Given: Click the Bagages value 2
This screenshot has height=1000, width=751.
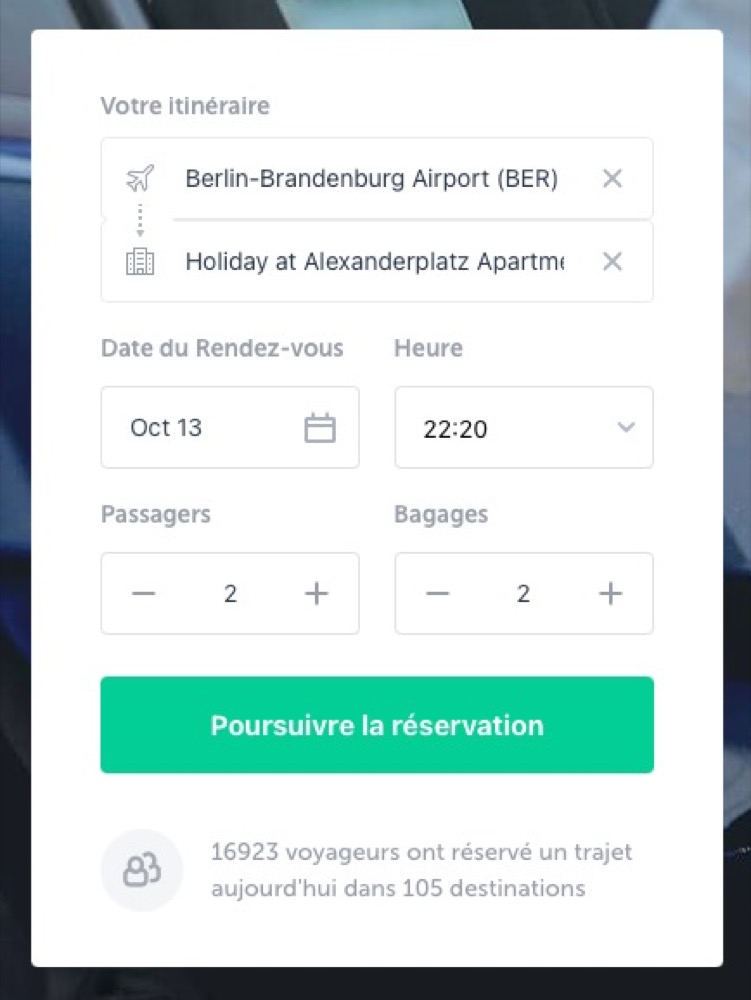Looking at the screenshot, I should coord(523,594).
